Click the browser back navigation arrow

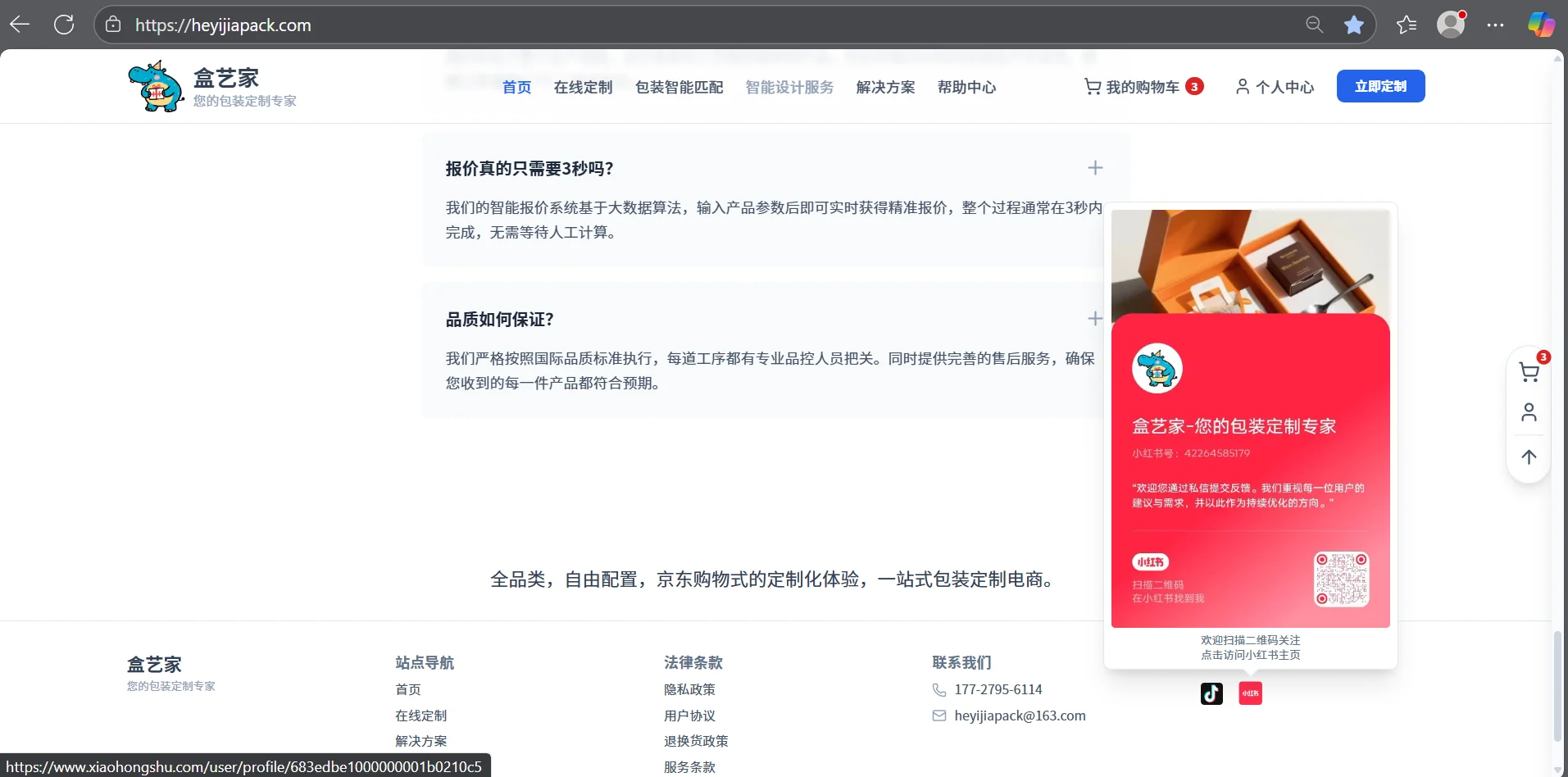click(x=20, y=25)
